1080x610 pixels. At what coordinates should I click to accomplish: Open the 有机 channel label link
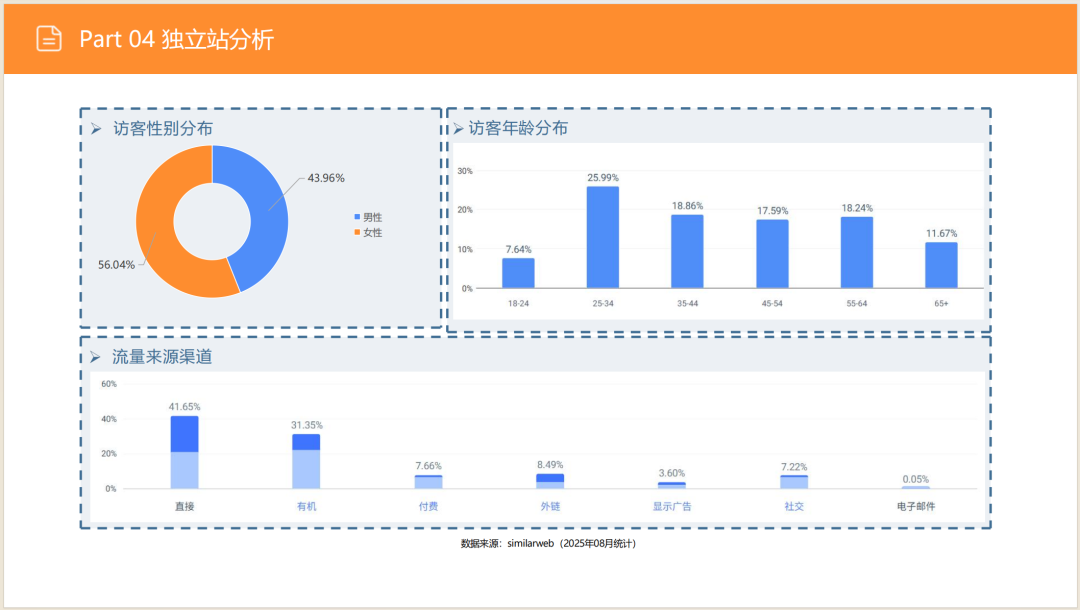(x=306, y=506)
